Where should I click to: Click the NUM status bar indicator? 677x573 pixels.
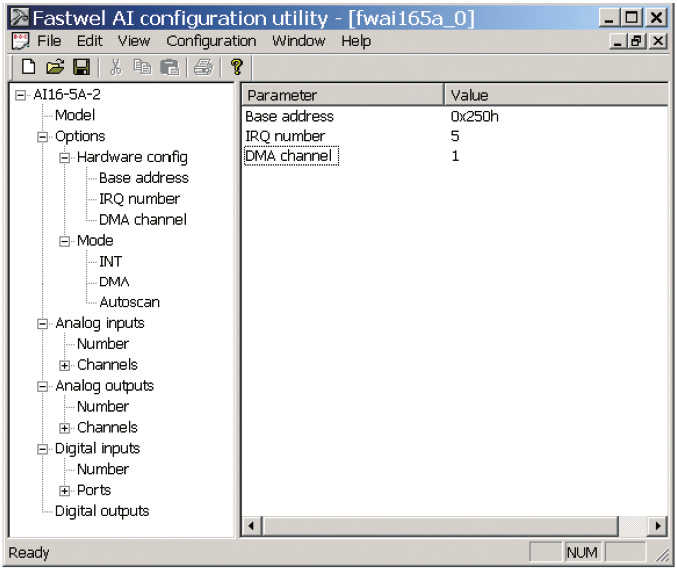582,552
